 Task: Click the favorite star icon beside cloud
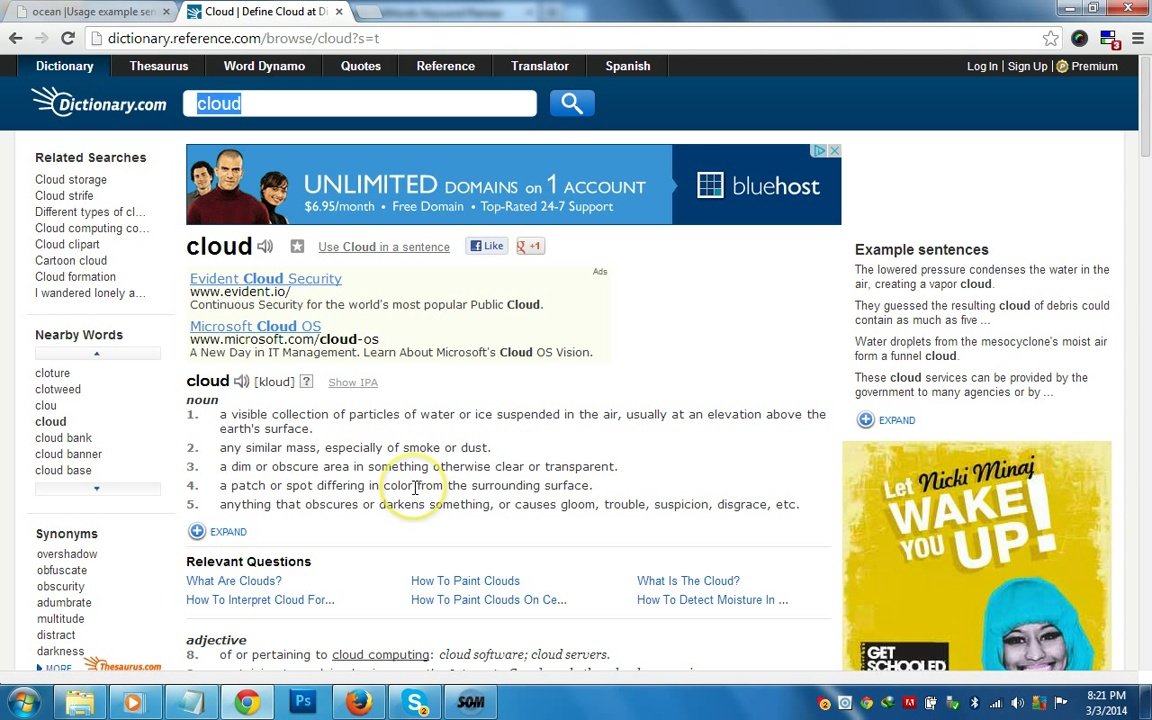pos(297,246)
